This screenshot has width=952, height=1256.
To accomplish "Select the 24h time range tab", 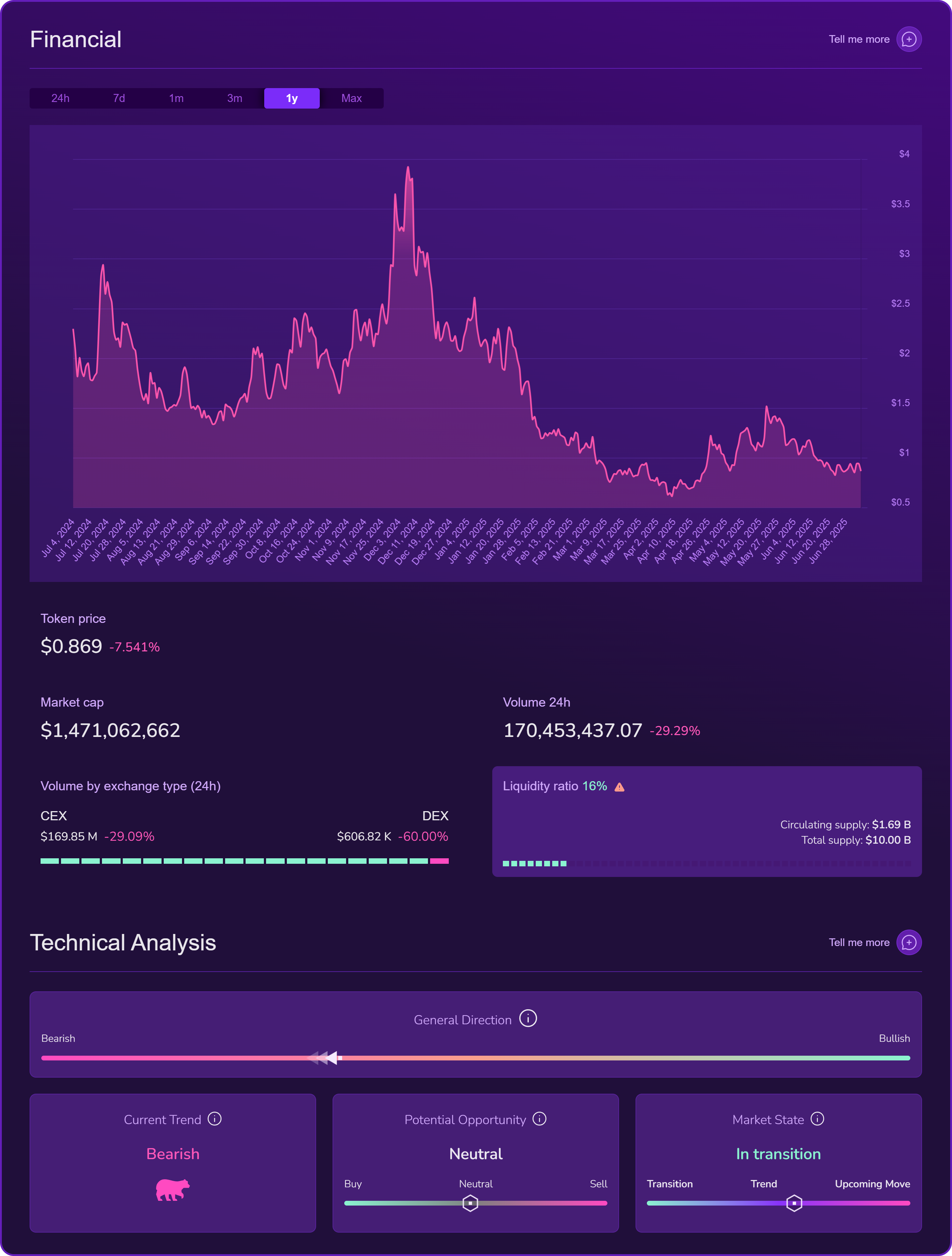I will click(x=60, y=98).
